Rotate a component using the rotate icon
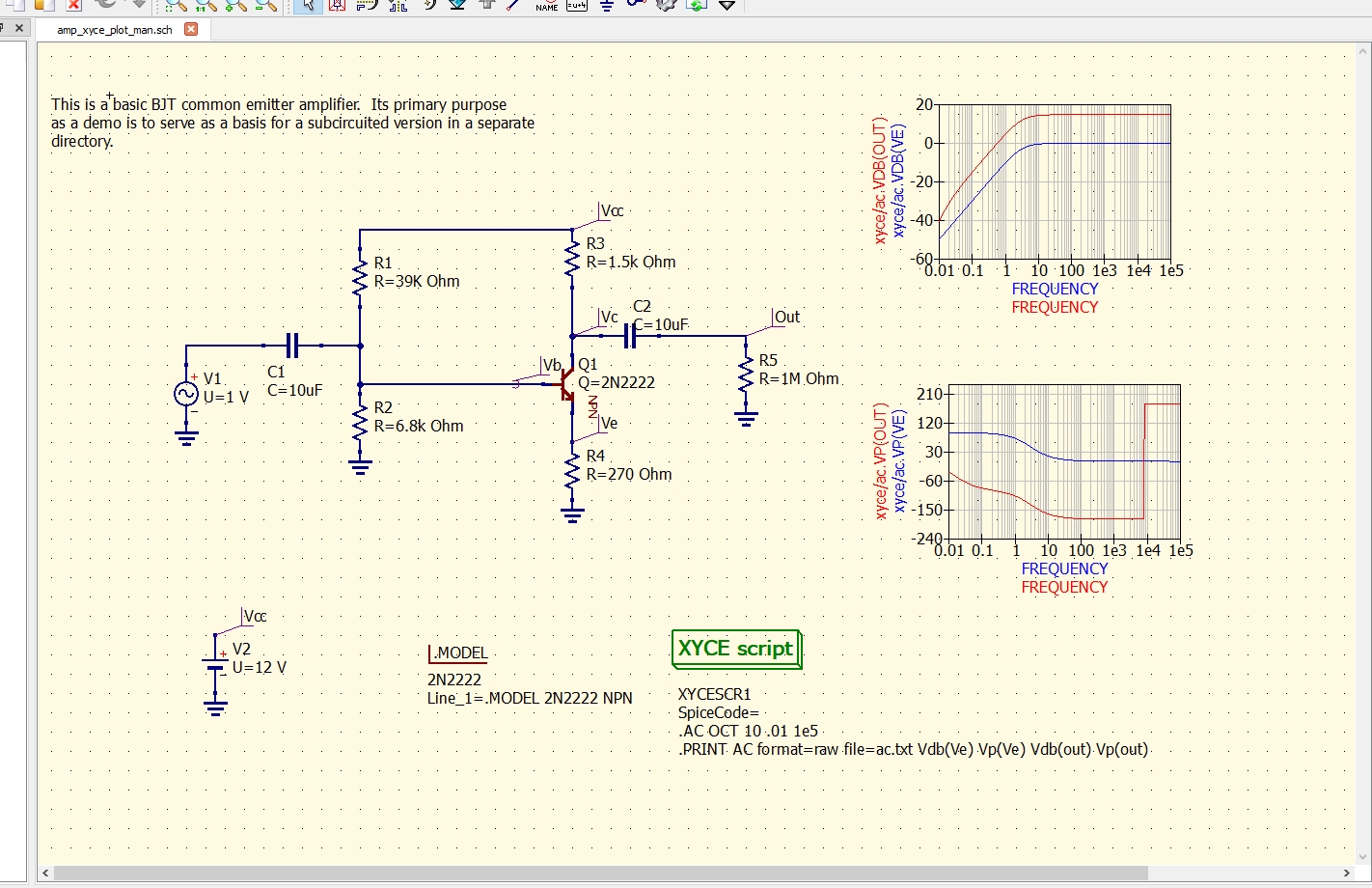Image resolution: width=1372 pixels, height=888 pixels. (x=431, y=7)
